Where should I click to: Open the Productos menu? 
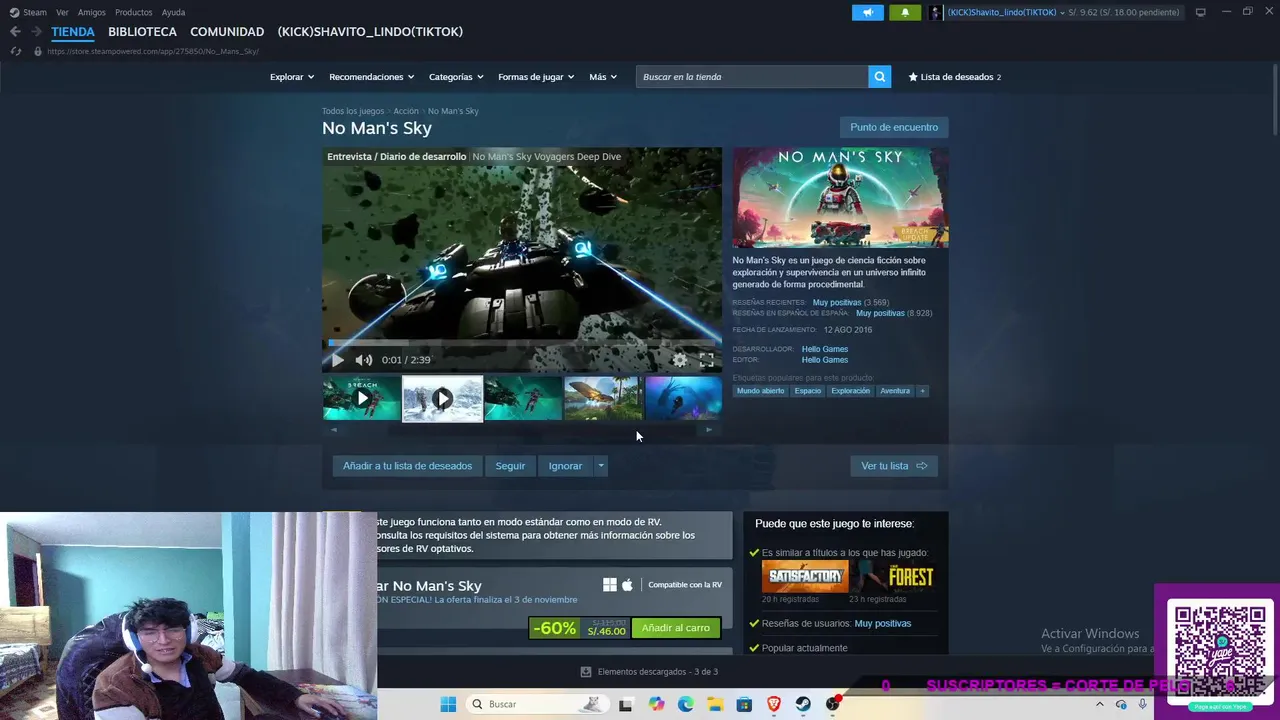coord(133,12)
